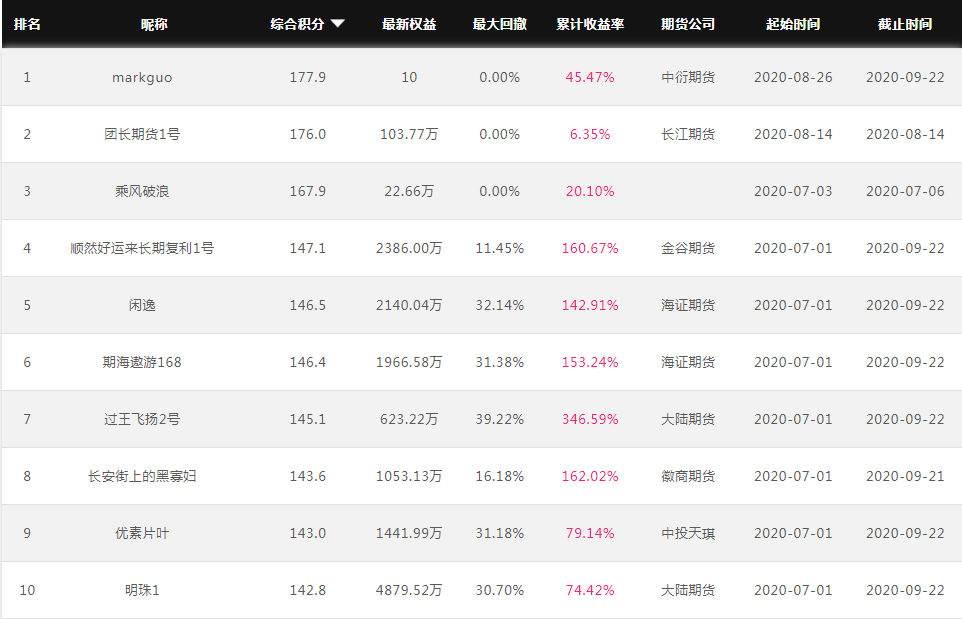
Task: Click the 最大回撤 column header
Action: pyautogui.click(x=499, y=24)
